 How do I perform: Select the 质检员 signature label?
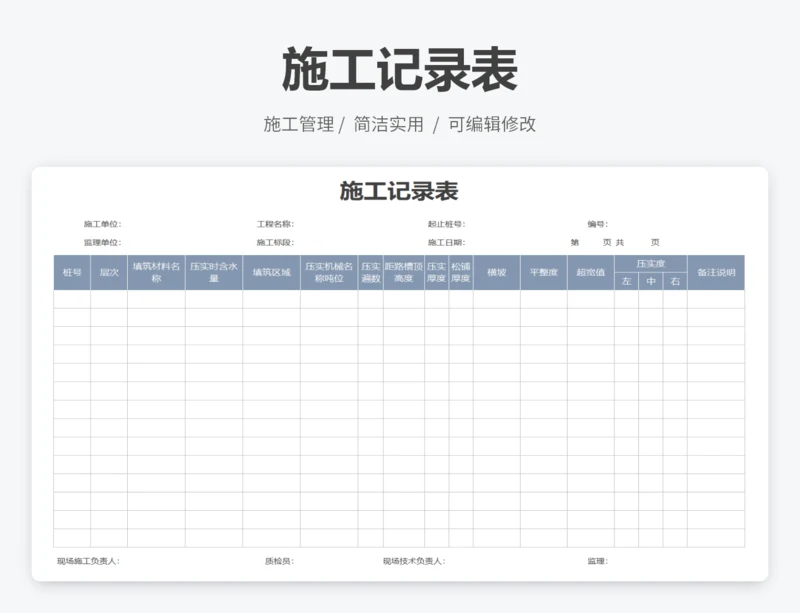point(279,561)
